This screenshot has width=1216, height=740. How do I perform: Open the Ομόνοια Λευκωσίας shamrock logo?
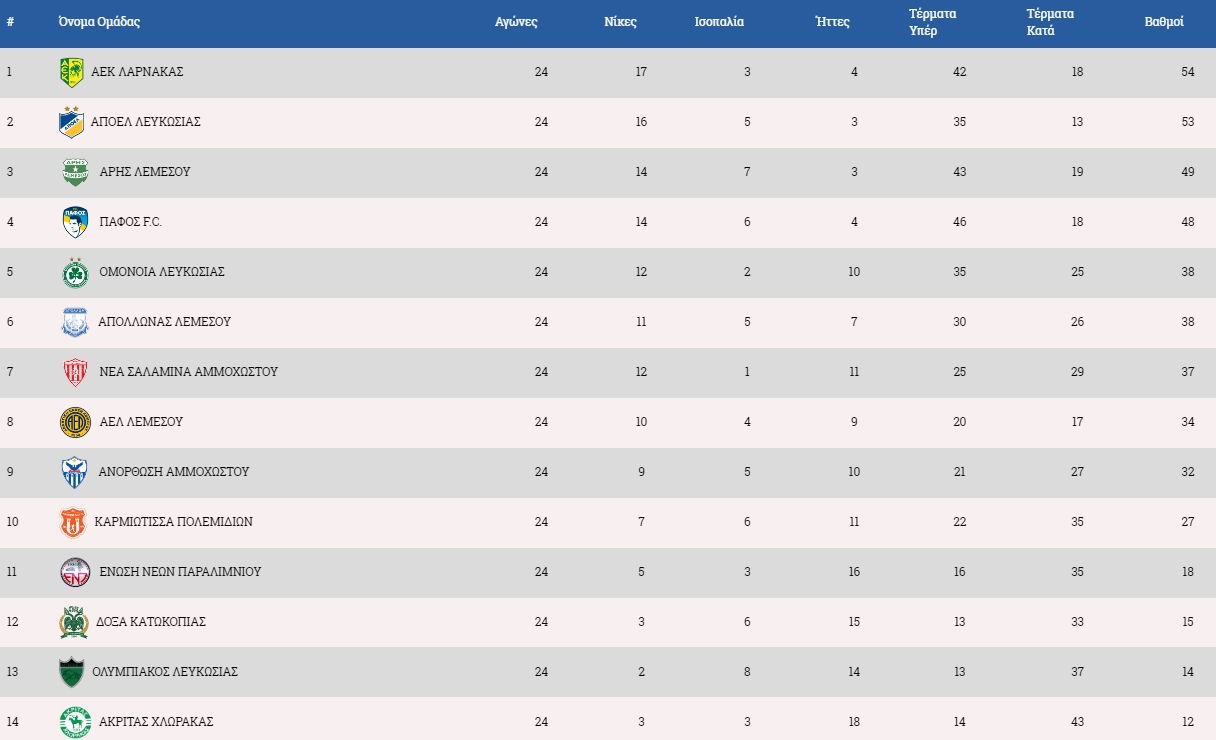click(75, 272)
